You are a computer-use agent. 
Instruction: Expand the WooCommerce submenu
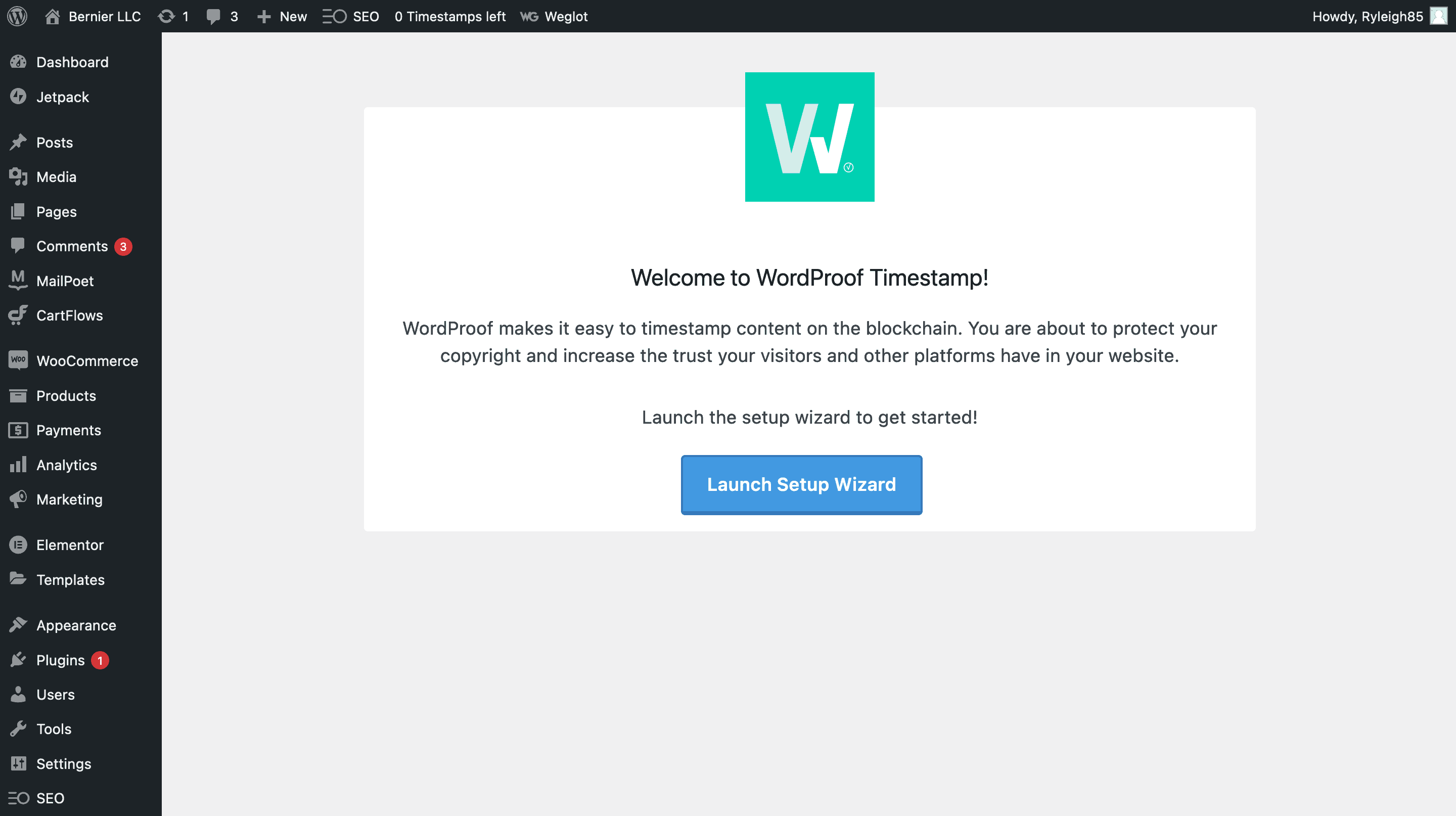(x=87, y=360)
